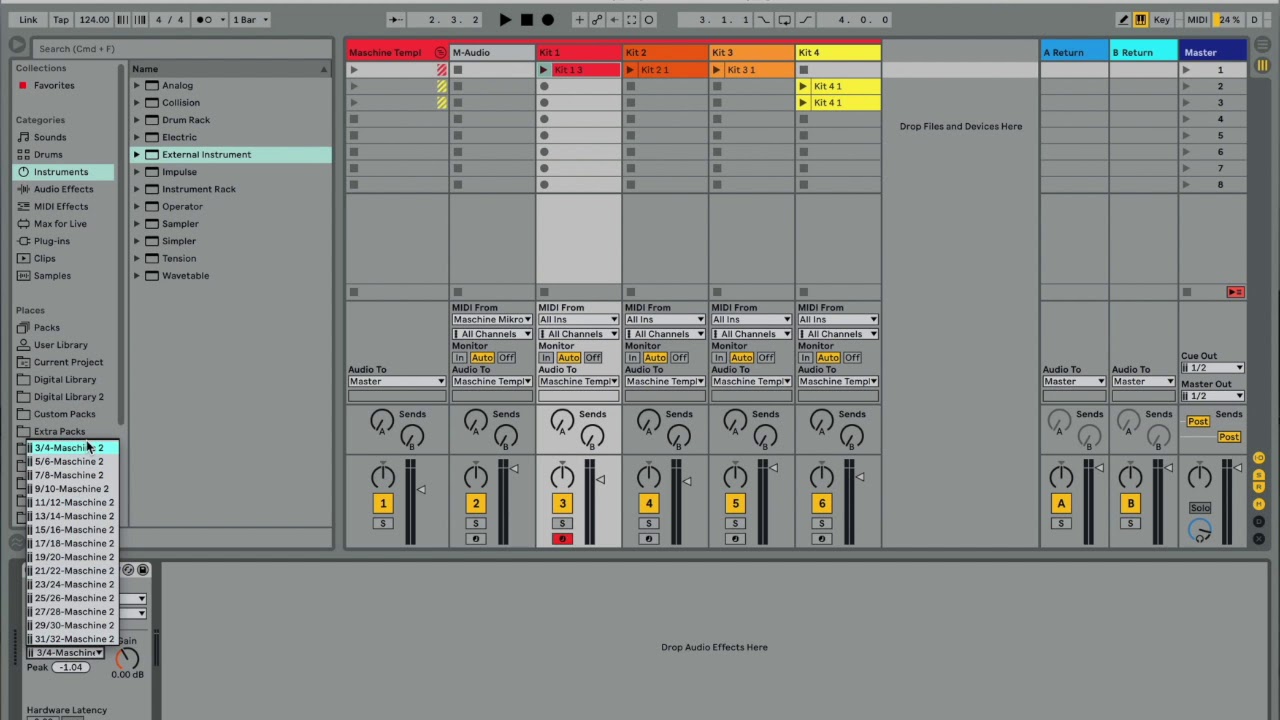The width and height of the screenshot is (1280, 720).
Task: Toggle the Arrangement Loop switch
Action: 785,20
